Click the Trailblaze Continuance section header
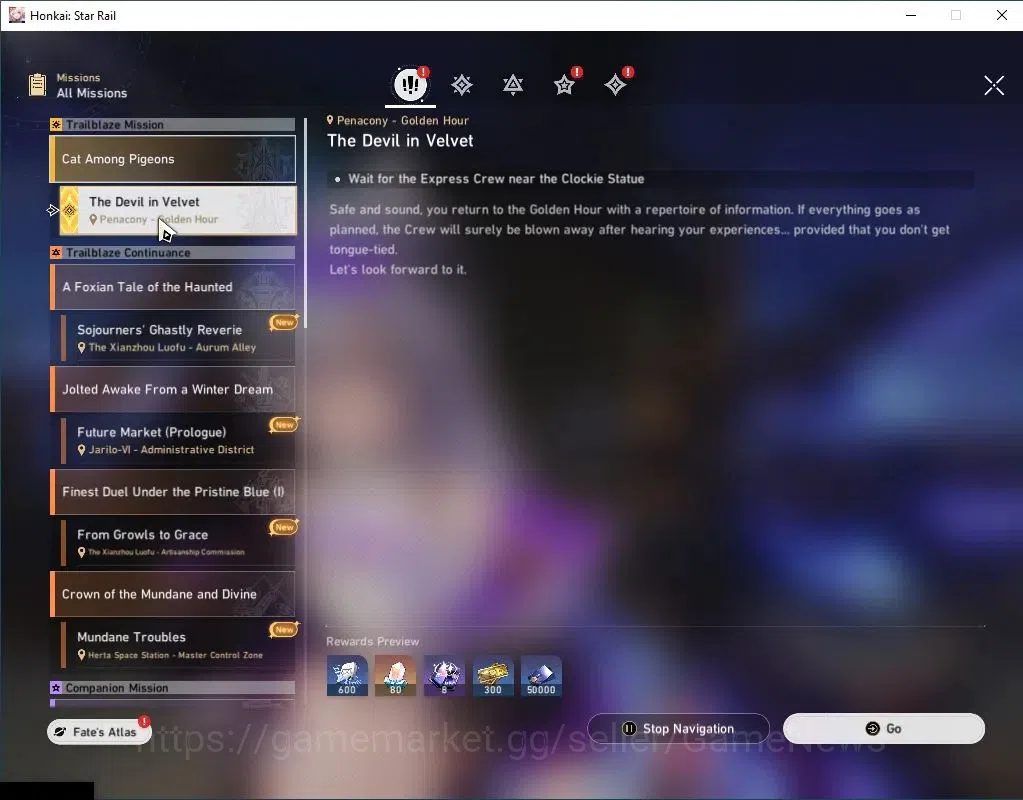 tap(172, 253)
